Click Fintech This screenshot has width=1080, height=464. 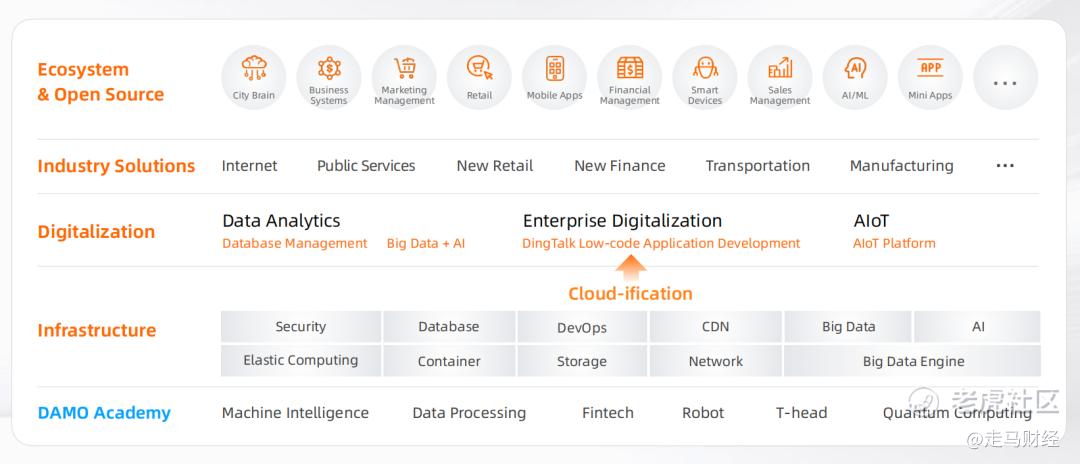(608, 413)
